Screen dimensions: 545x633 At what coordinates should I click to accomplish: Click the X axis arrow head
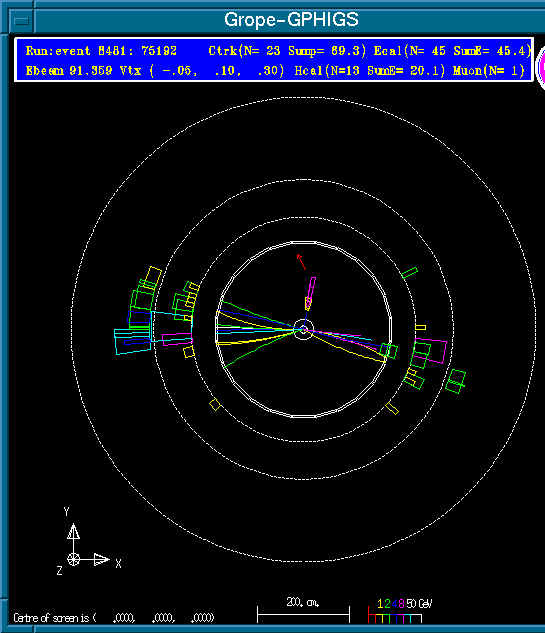101,560
